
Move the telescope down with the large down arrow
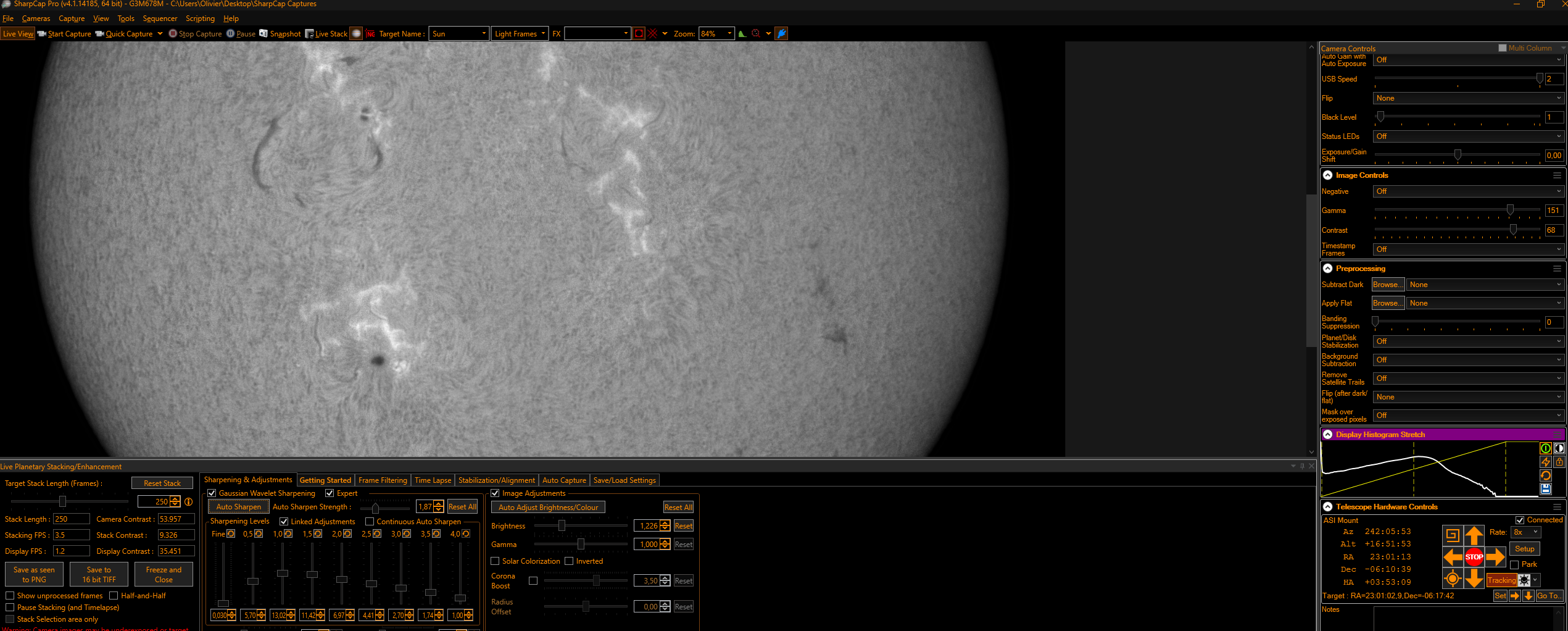click(1474, 579)
